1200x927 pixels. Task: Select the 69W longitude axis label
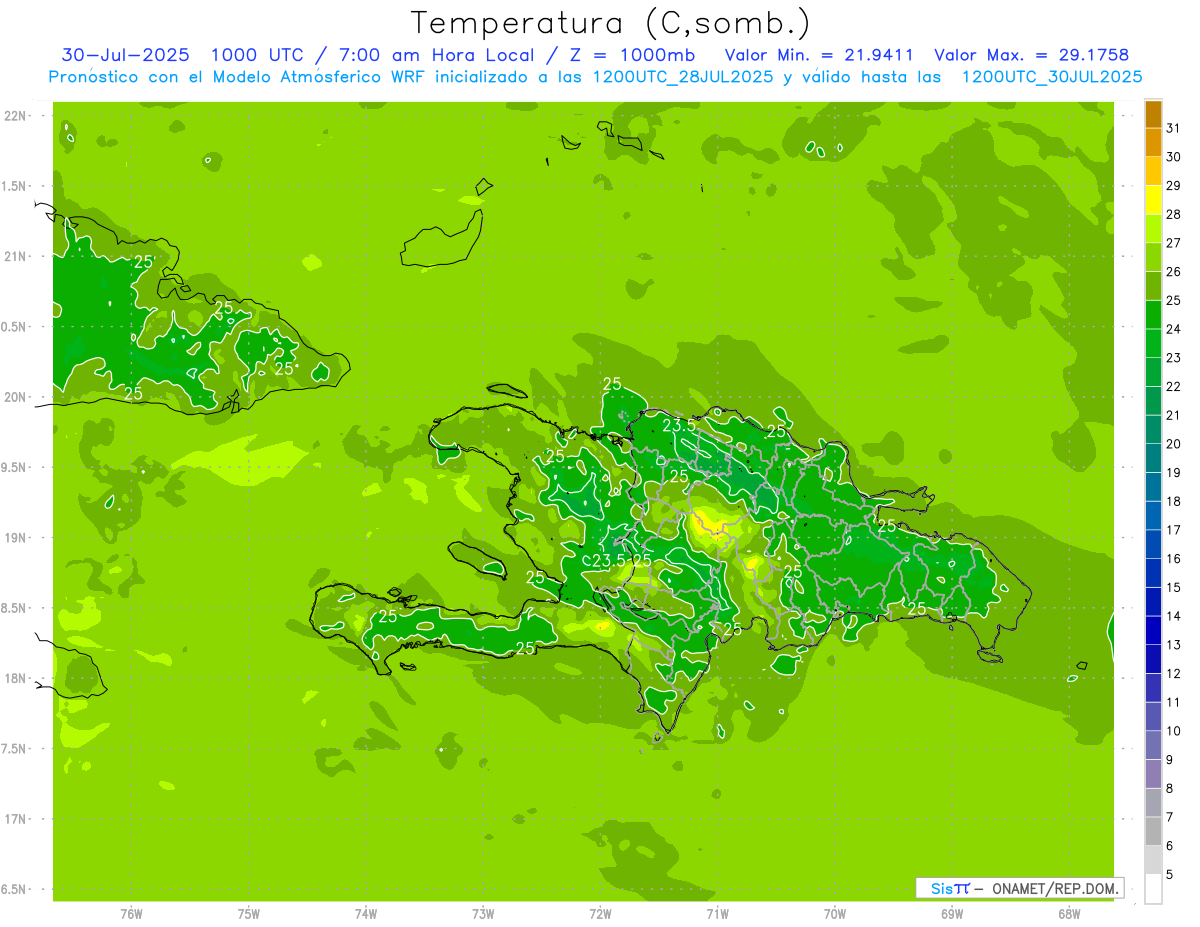pos(952,913)
